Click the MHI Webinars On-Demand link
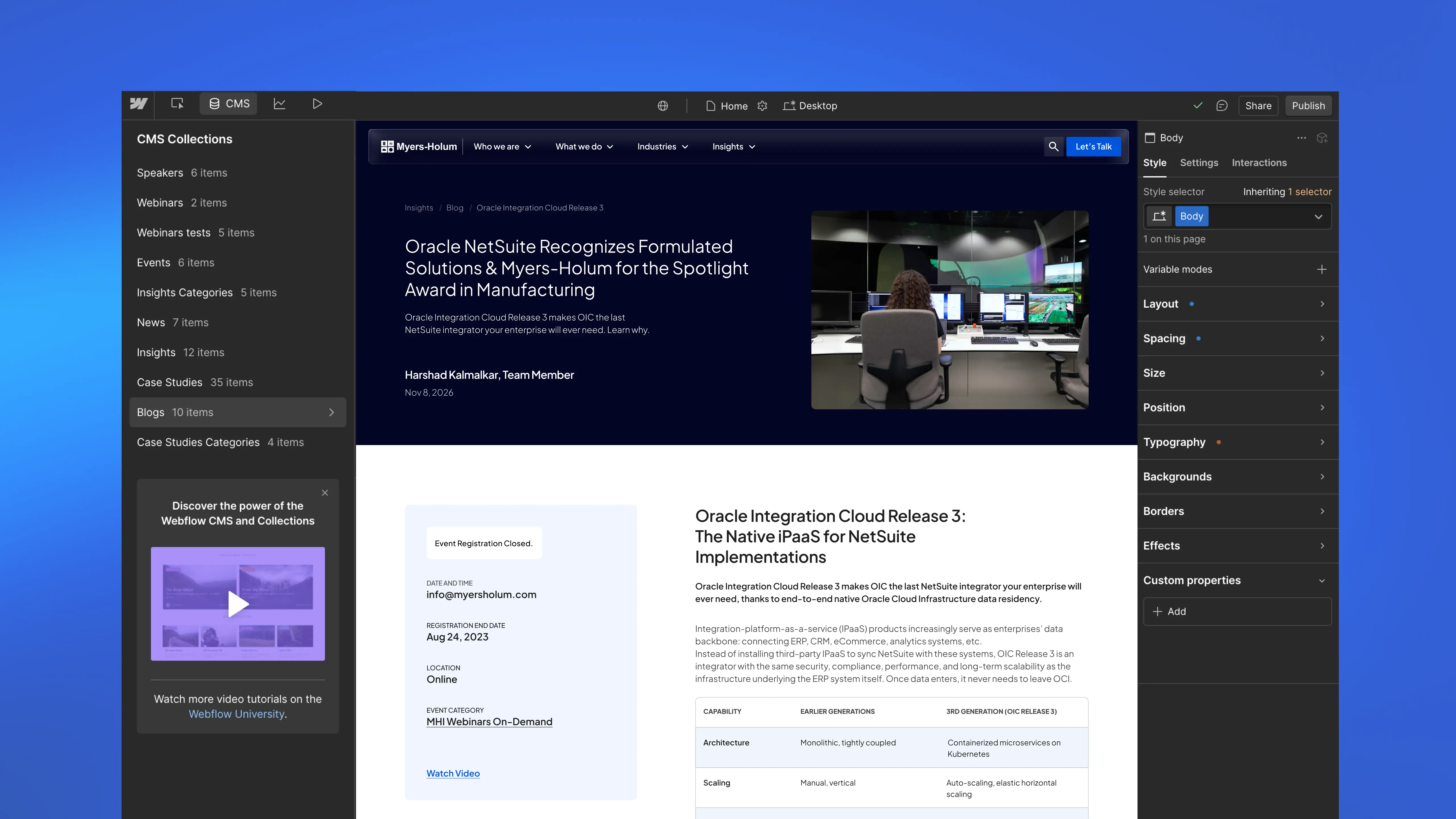 point(489,722)
